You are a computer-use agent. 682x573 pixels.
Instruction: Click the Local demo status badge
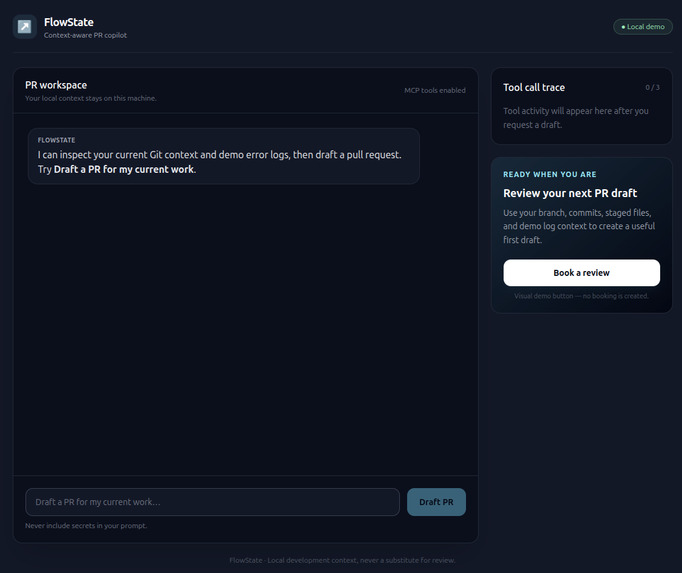pyautogui.click(x=643, y=27)
